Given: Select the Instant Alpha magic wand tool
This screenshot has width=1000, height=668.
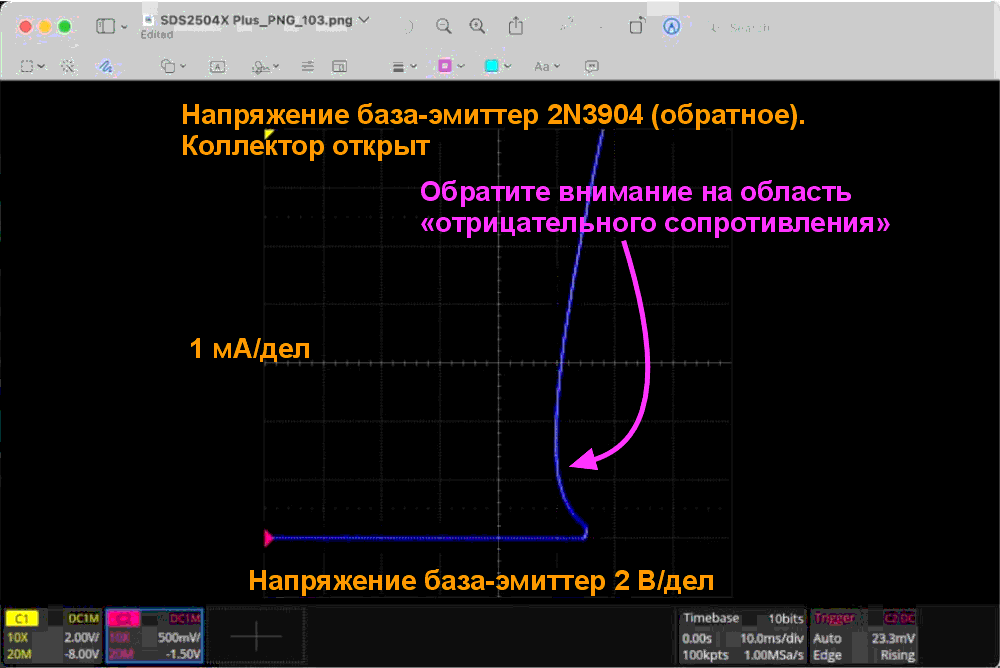Looking at the screenshot, I should [x=68, y=66].
